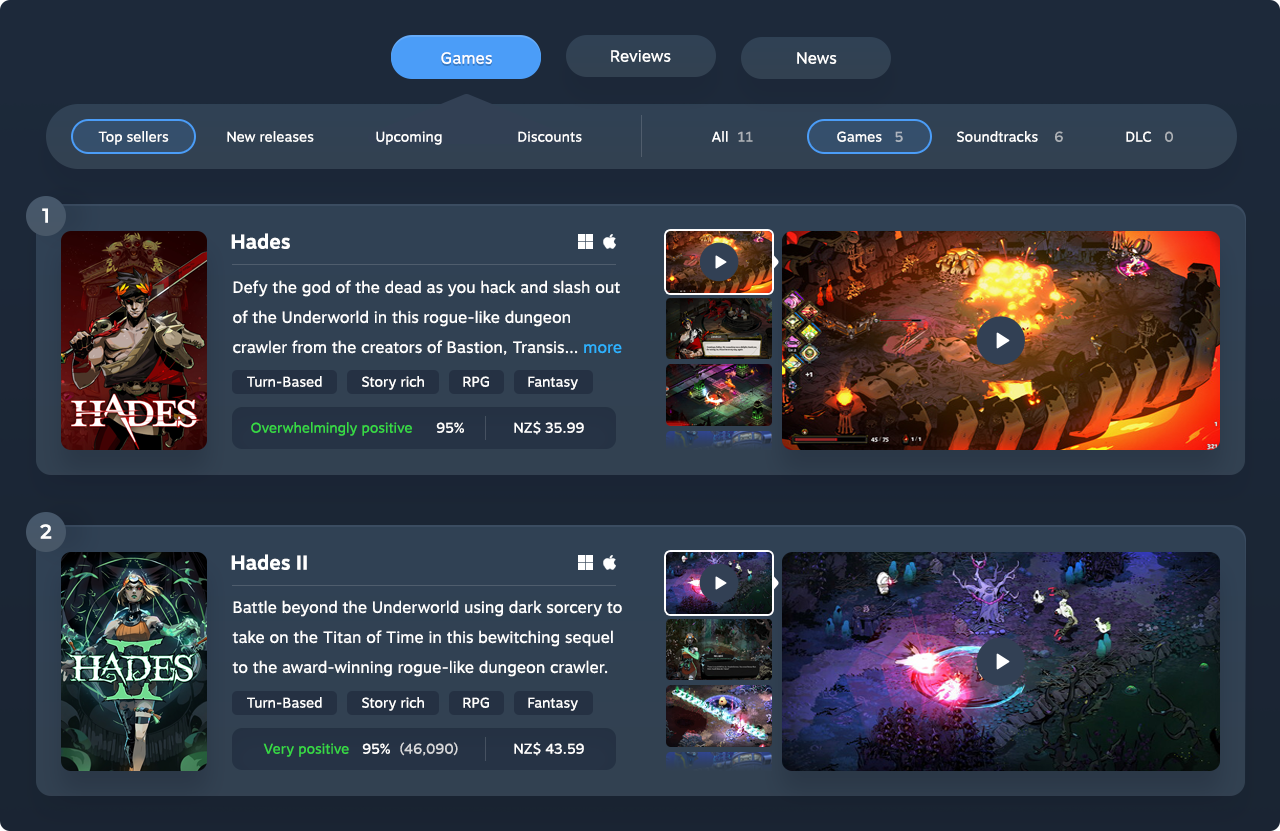Click the Apple icon in Hades II card
This screenshot has width=1280, height=831.
[610, 563]
